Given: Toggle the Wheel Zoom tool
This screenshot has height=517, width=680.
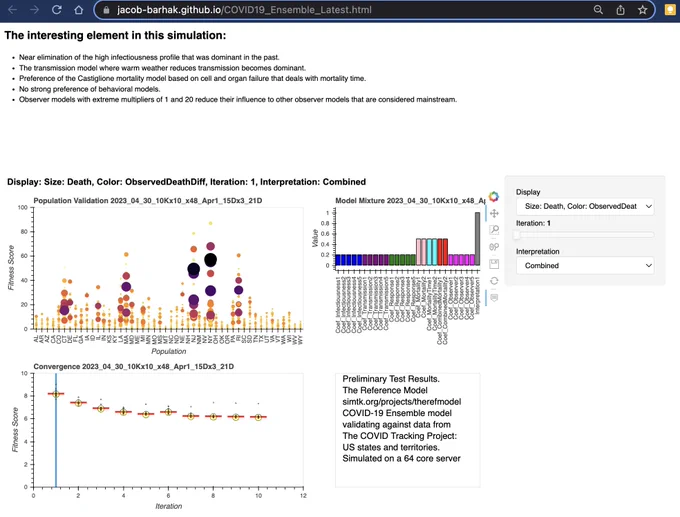Looking at the screenshot, I should tap(494, 247).
